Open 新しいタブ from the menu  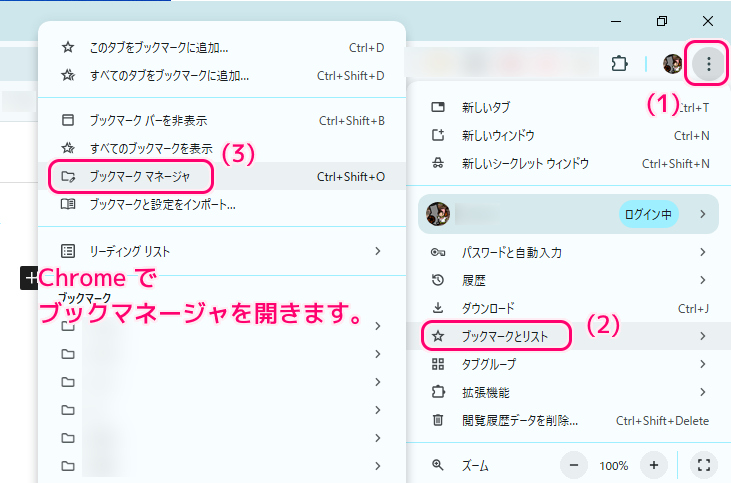click(486, 107)
